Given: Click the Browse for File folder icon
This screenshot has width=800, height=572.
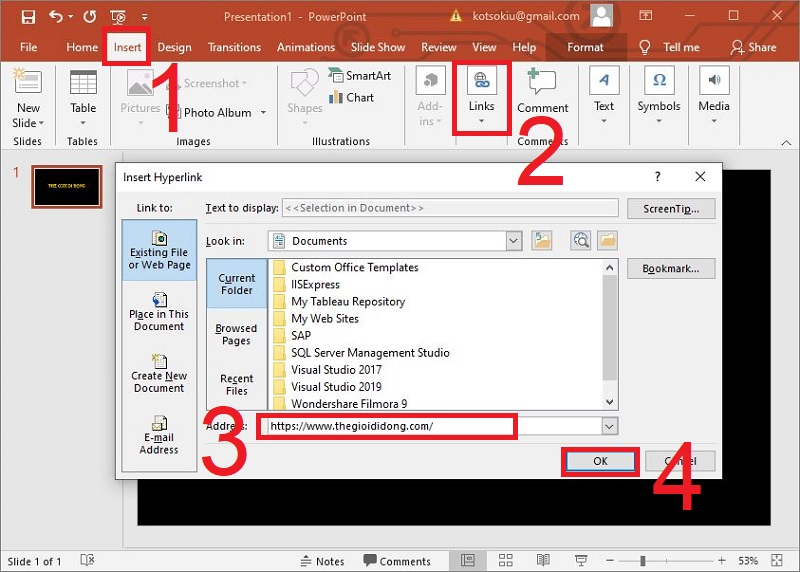Looking at the screenshot, I should [607, 240].
